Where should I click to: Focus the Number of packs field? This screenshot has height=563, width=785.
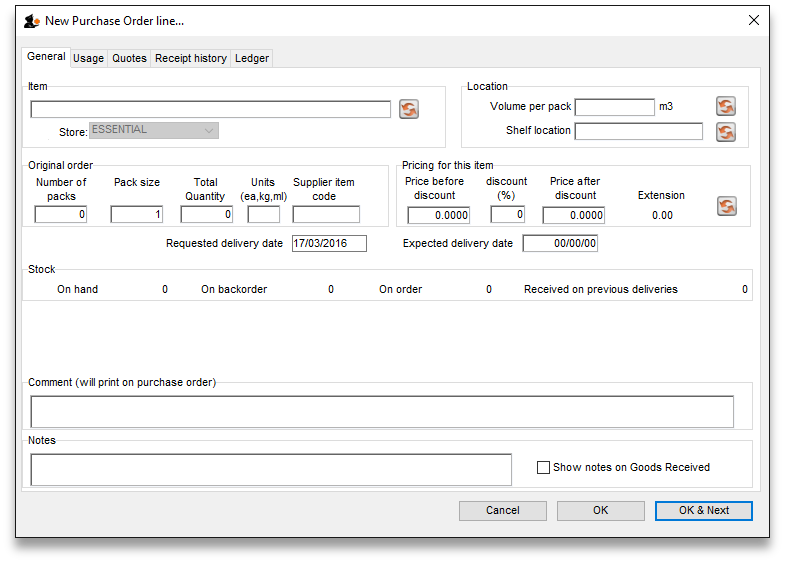click(60, 214)
